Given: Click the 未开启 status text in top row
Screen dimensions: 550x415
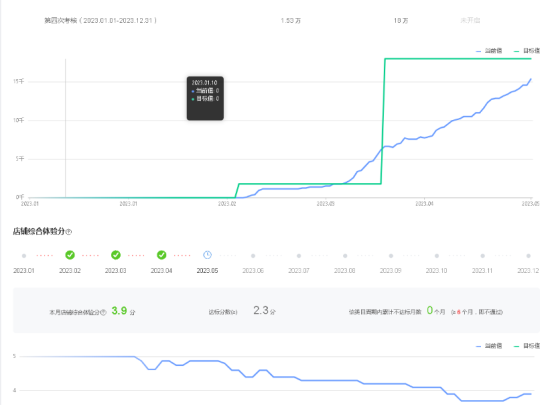Looking at the screenshot, I should pyautogui.click(x=470, y=20).
